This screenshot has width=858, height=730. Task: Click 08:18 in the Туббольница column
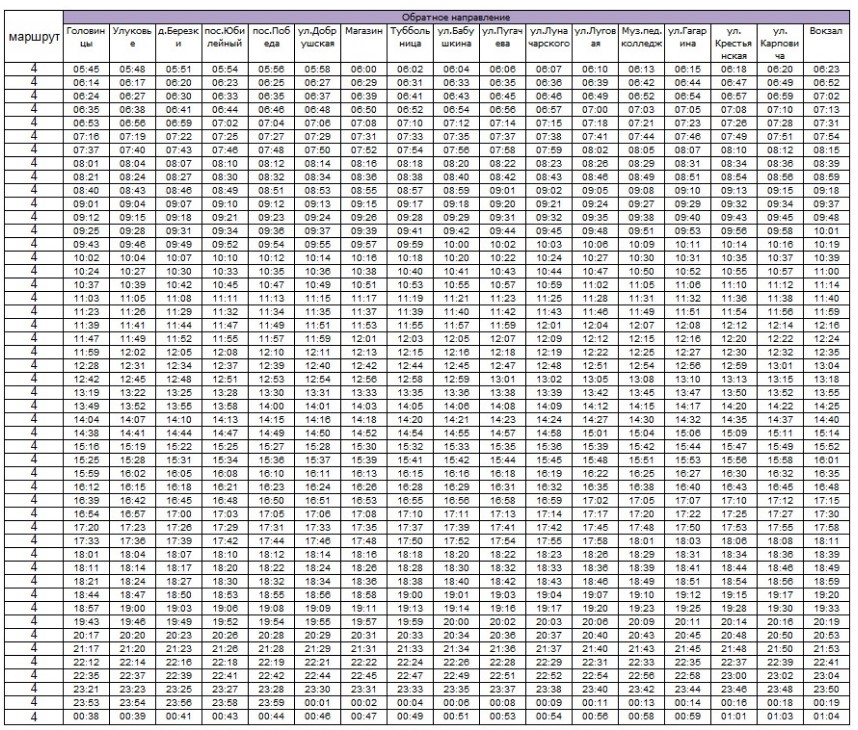(x=410, y=163)
